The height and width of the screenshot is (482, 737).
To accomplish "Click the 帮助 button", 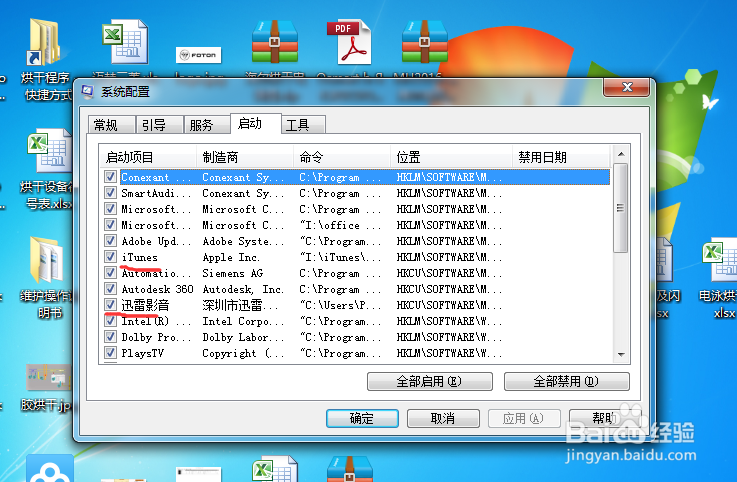I will [604, 418].
